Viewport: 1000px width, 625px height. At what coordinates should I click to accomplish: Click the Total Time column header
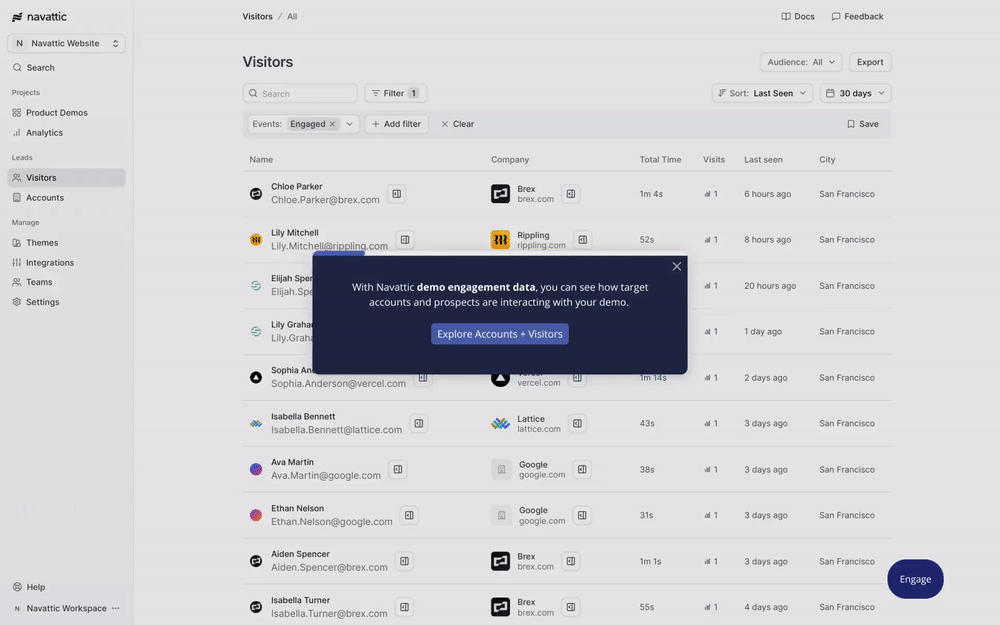(660, 159)
